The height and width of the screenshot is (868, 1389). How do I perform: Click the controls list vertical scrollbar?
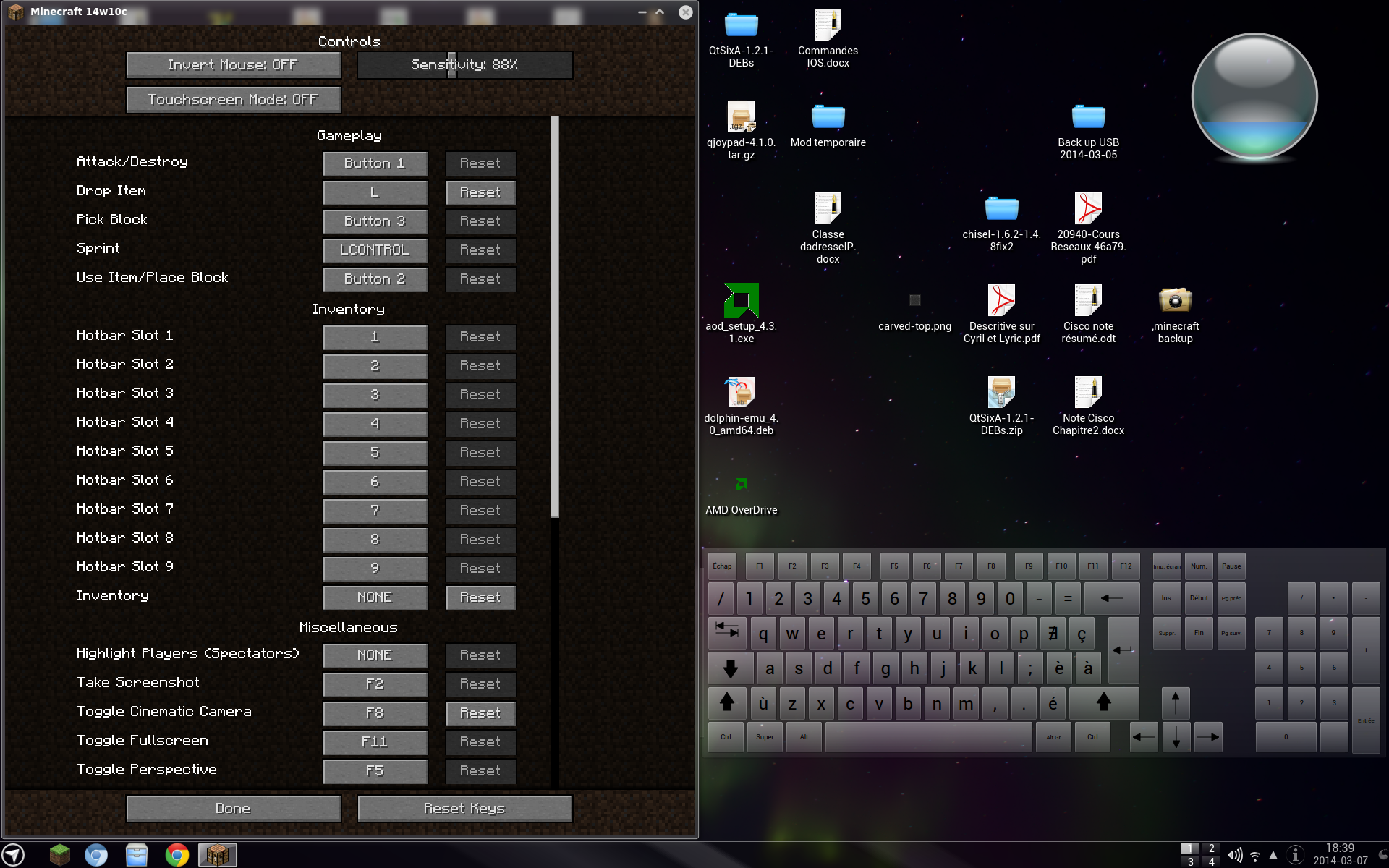pos(554,317)
